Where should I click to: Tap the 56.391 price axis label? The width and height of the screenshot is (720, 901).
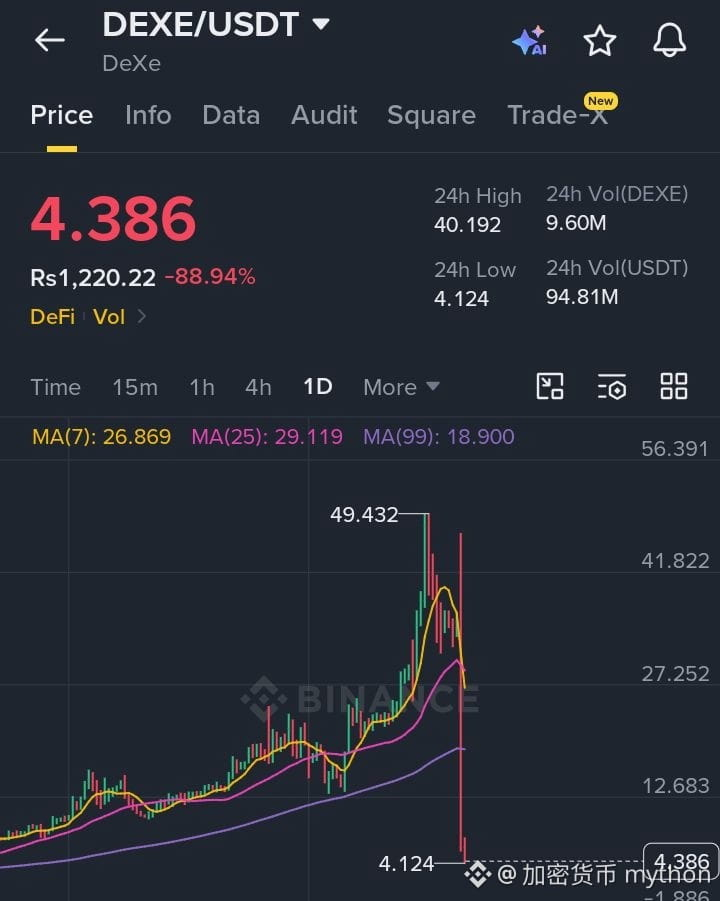[x=675, y=449]
